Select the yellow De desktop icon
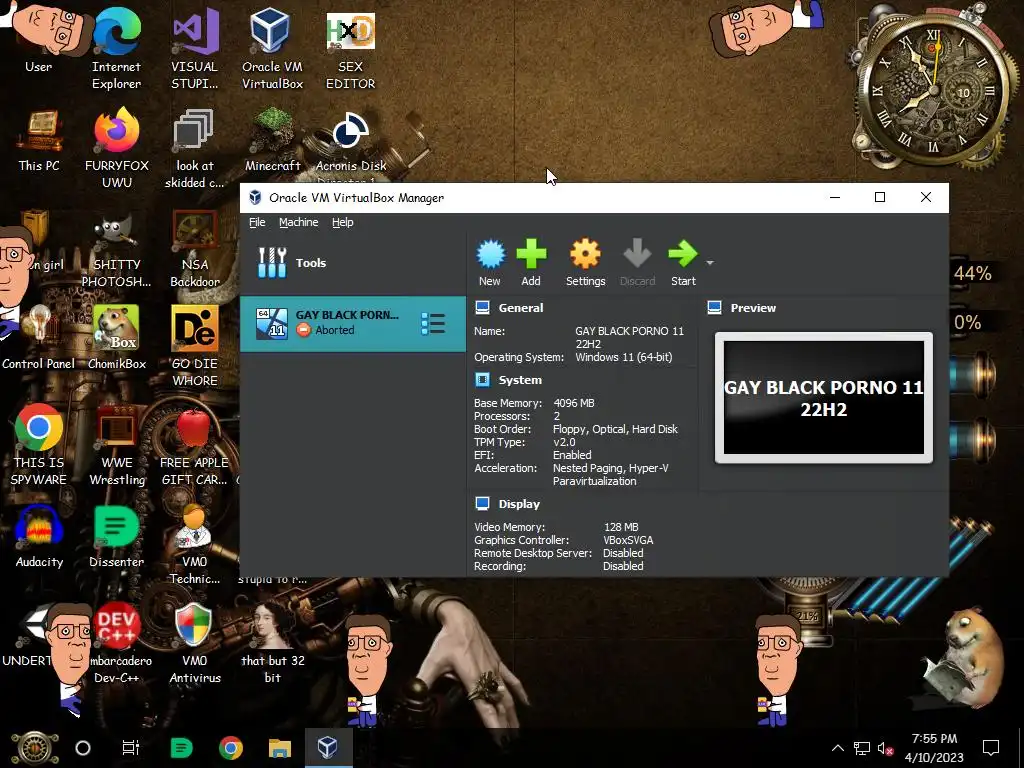The width and height of the screenshot is (1024, 768). (195, 345)
